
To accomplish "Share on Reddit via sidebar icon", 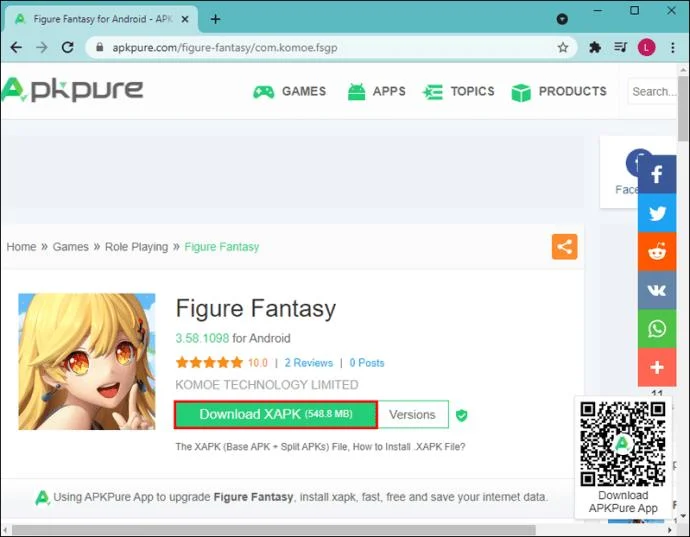I will pyautogui.click(x=657, y=252).
